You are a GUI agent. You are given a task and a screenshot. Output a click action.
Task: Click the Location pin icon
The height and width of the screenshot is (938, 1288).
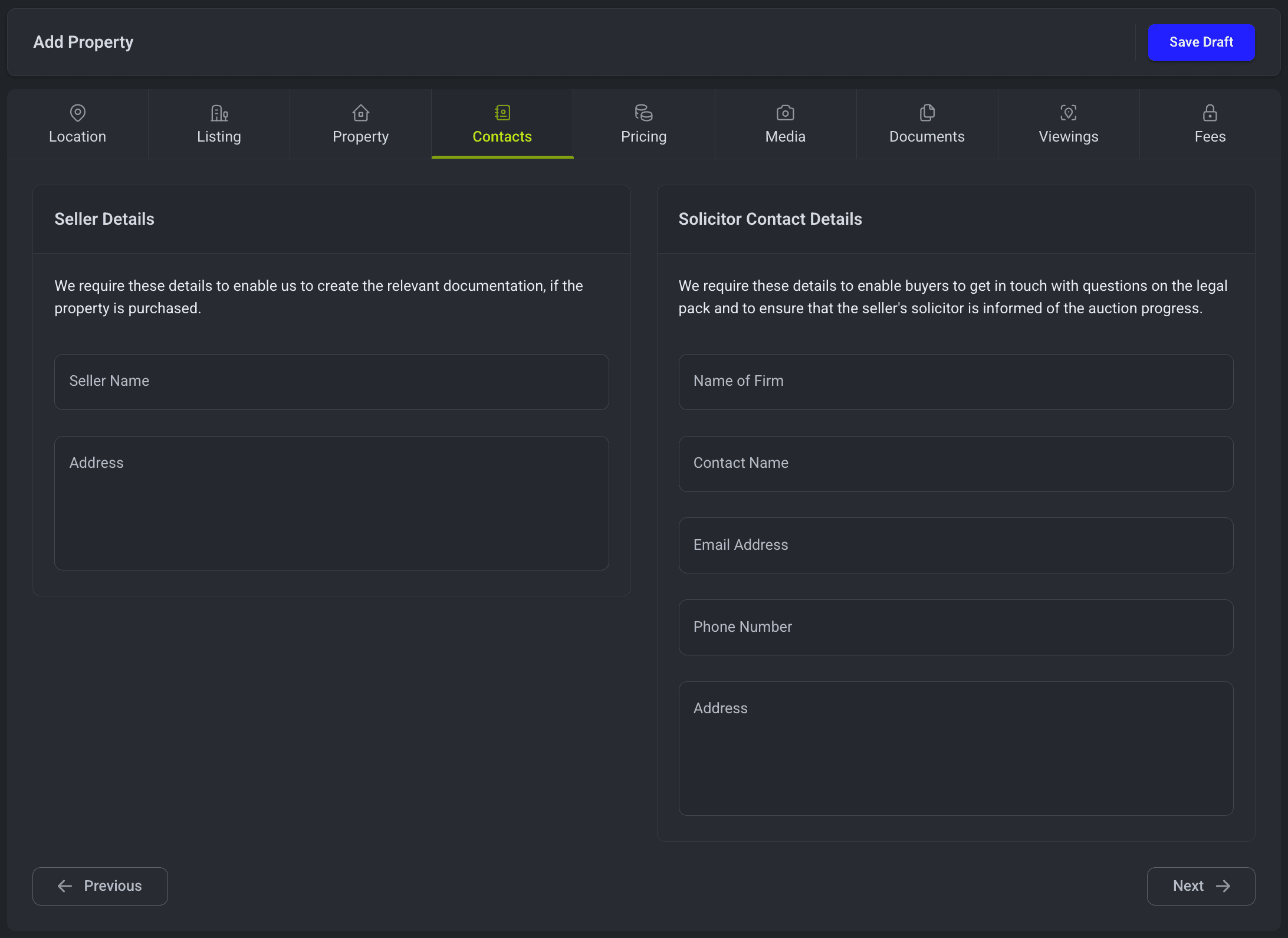click(77, 112)
